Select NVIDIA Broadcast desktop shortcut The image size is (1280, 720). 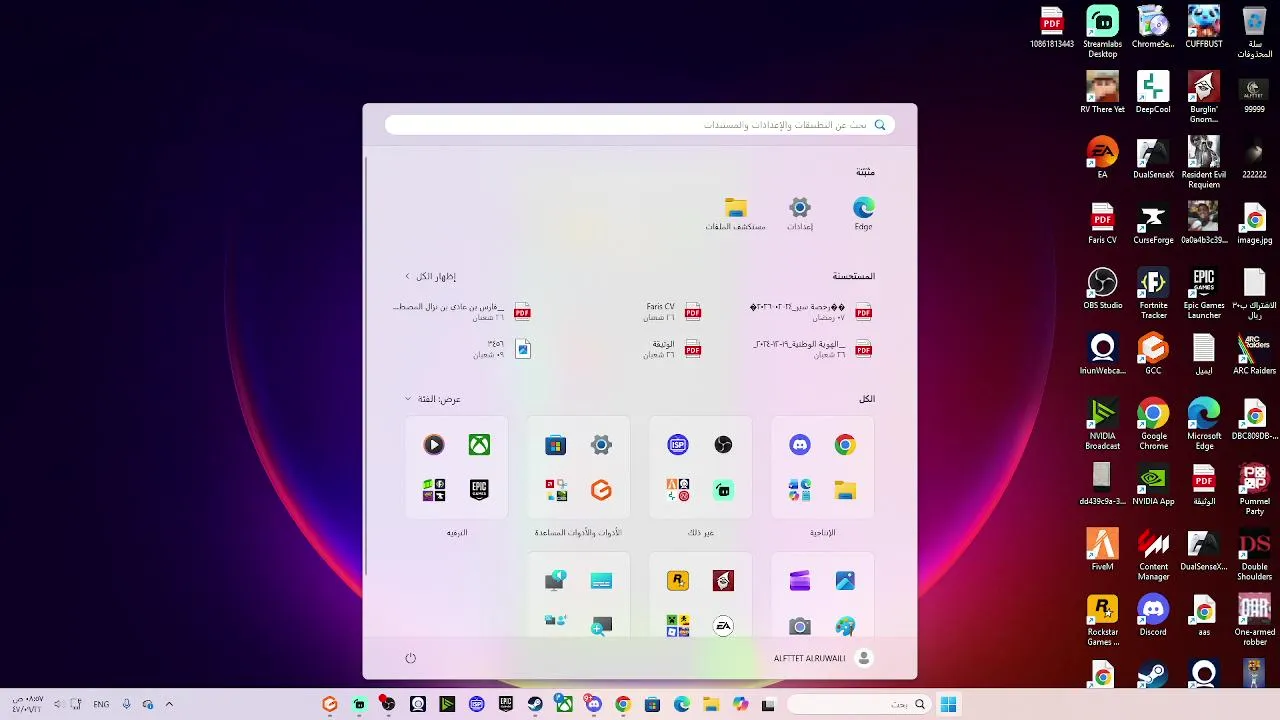tap(1102, 425)
